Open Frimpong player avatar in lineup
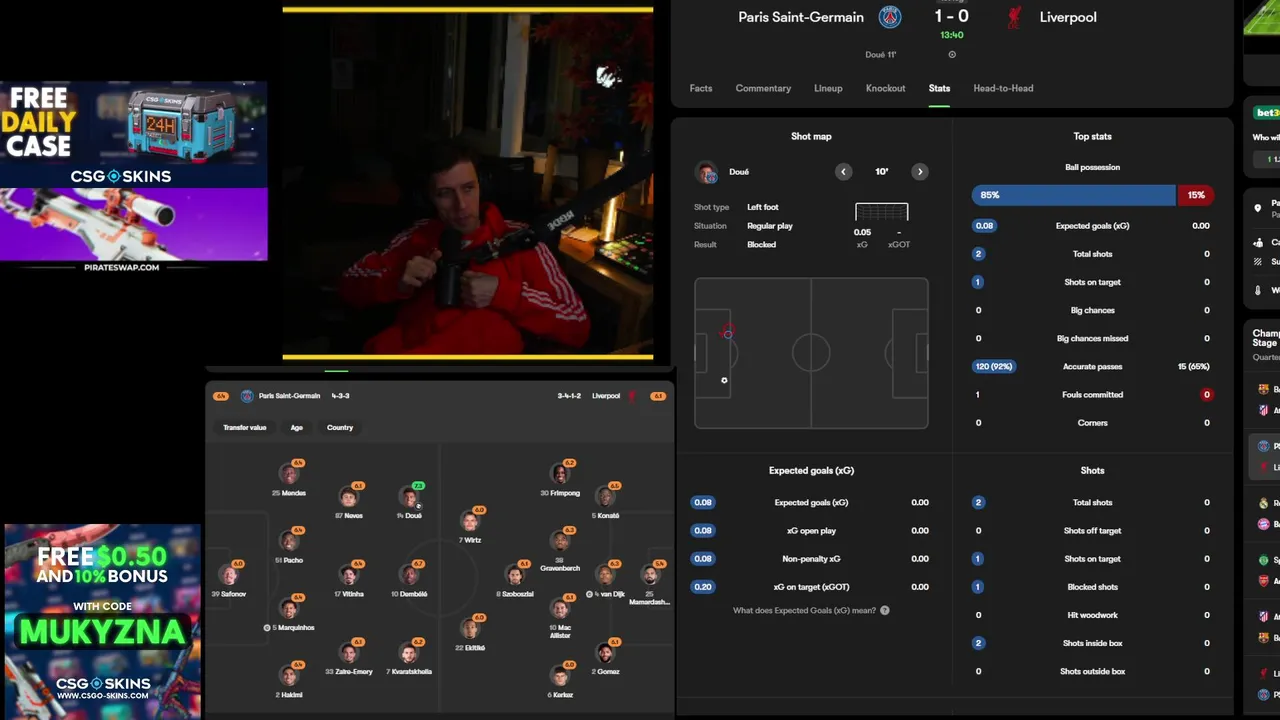1280x720 pixels. click(x=559, y=474)
